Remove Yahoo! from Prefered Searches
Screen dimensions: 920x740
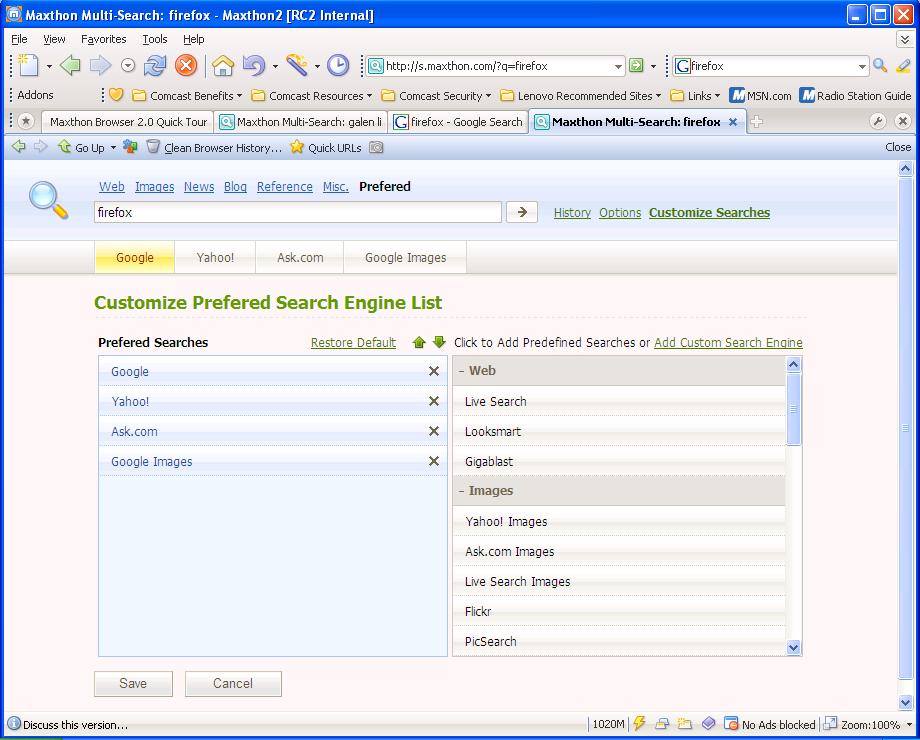tap(434, 401)
